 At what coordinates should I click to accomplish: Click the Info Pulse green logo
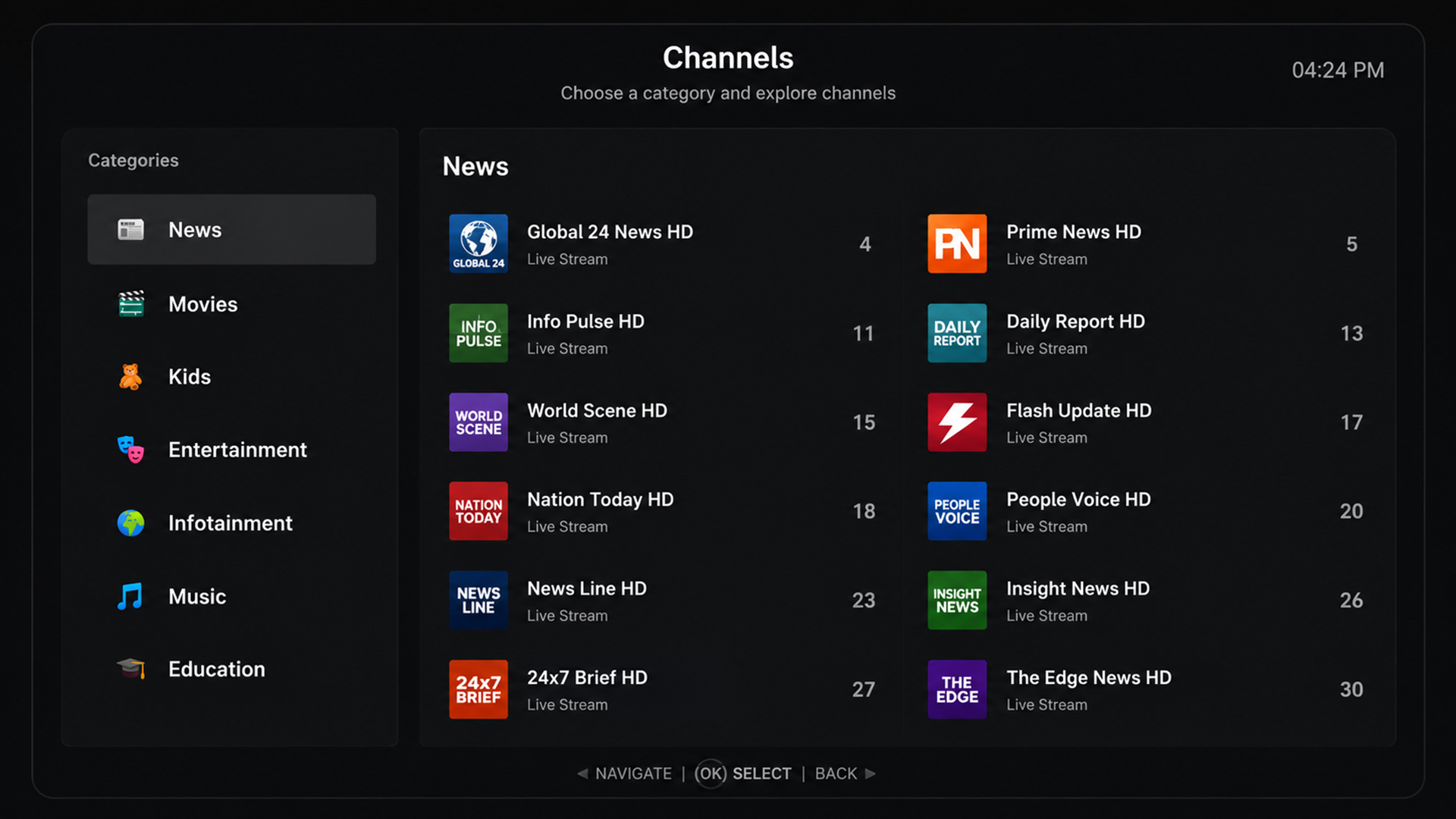[479, 333]
